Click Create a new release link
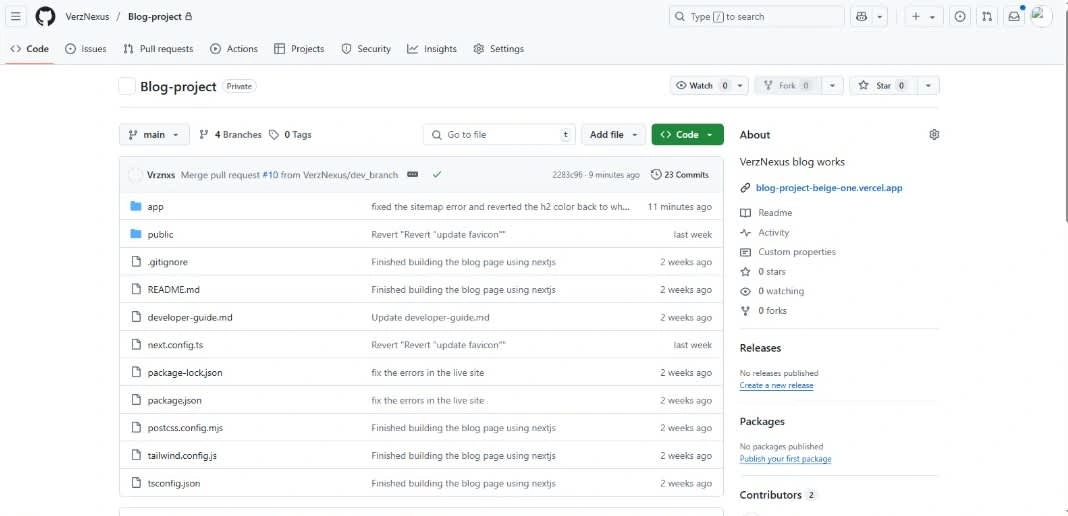The image size is (1068, 516). coord(776,385)
